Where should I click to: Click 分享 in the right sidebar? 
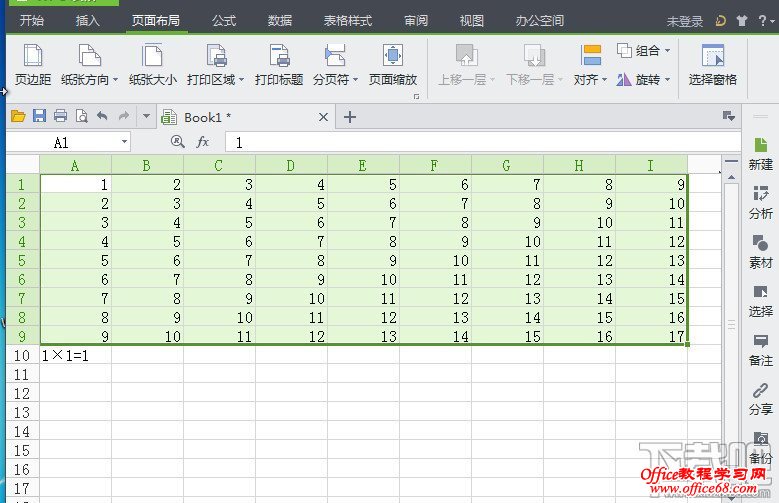click(761, 399)
